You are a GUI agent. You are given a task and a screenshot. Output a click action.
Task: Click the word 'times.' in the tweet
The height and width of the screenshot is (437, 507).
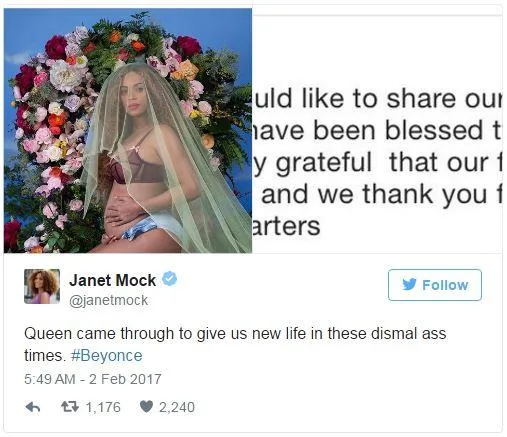tap(45, 356)
